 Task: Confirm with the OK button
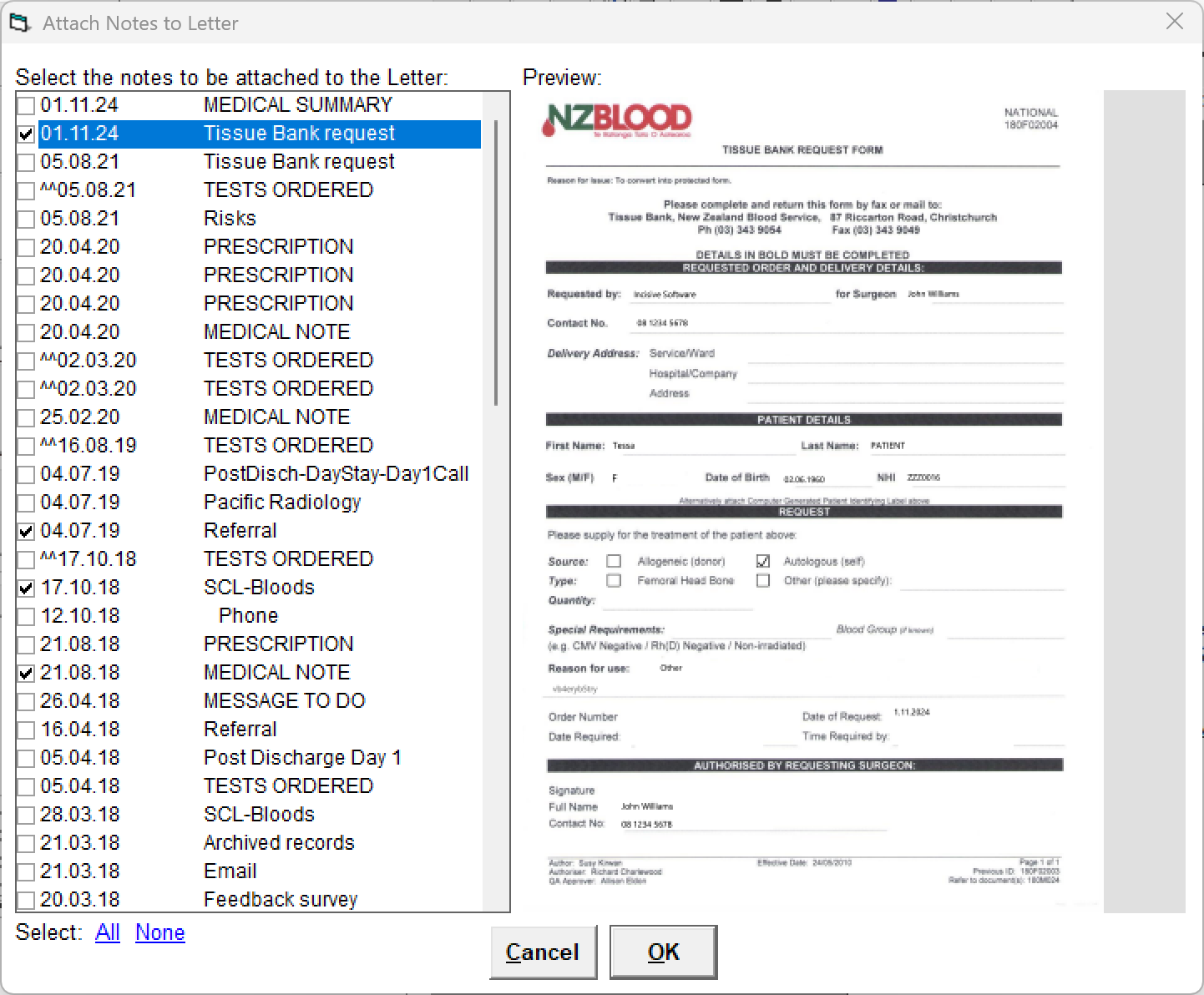point(664,952)
